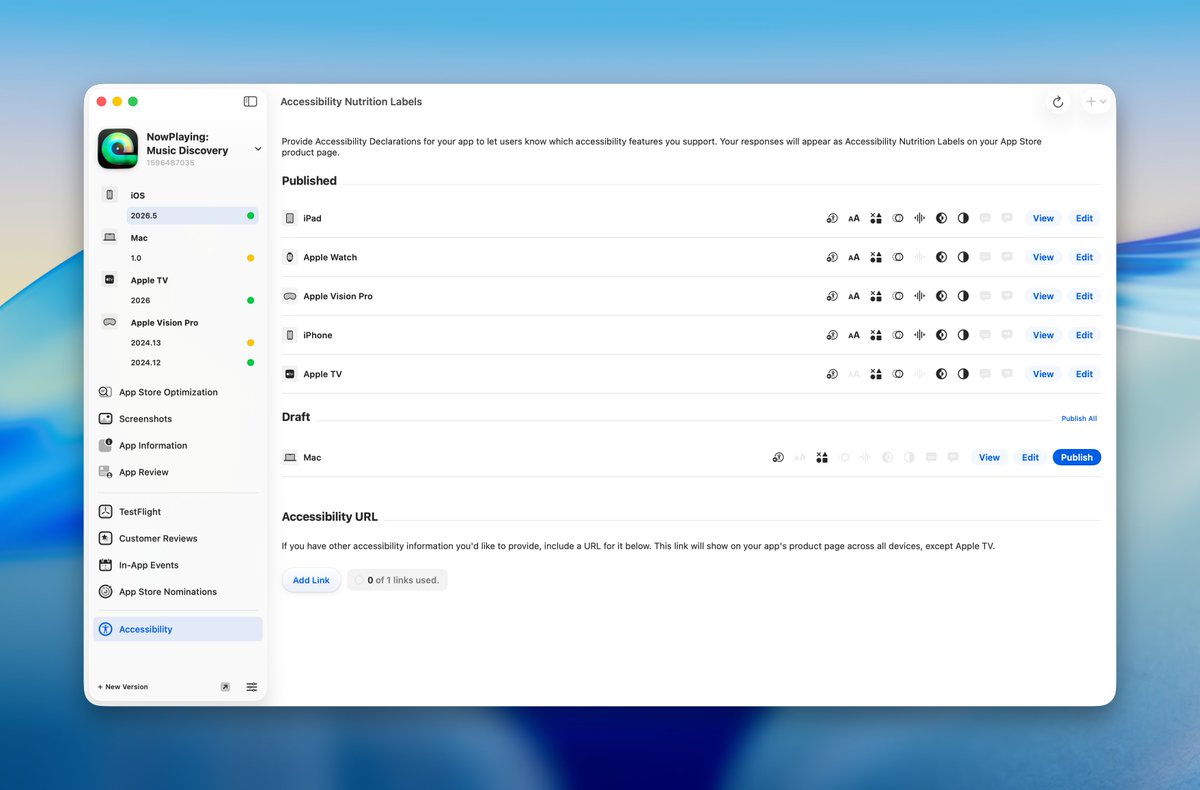
Task: View the Mac draft labels
Action: point(989,457)
